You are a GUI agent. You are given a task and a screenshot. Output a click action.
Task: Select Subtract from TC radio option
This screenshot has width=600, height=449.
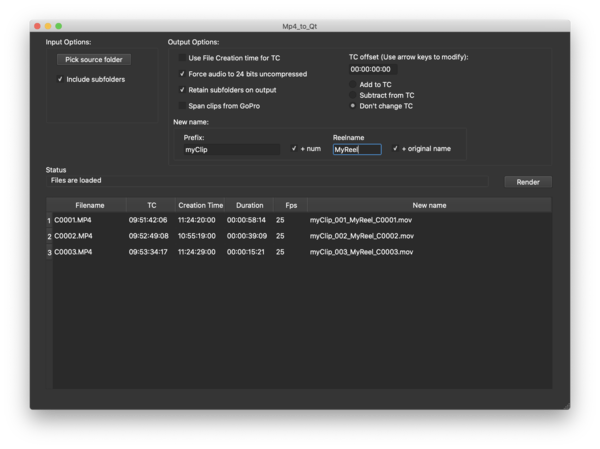[352, 95]
